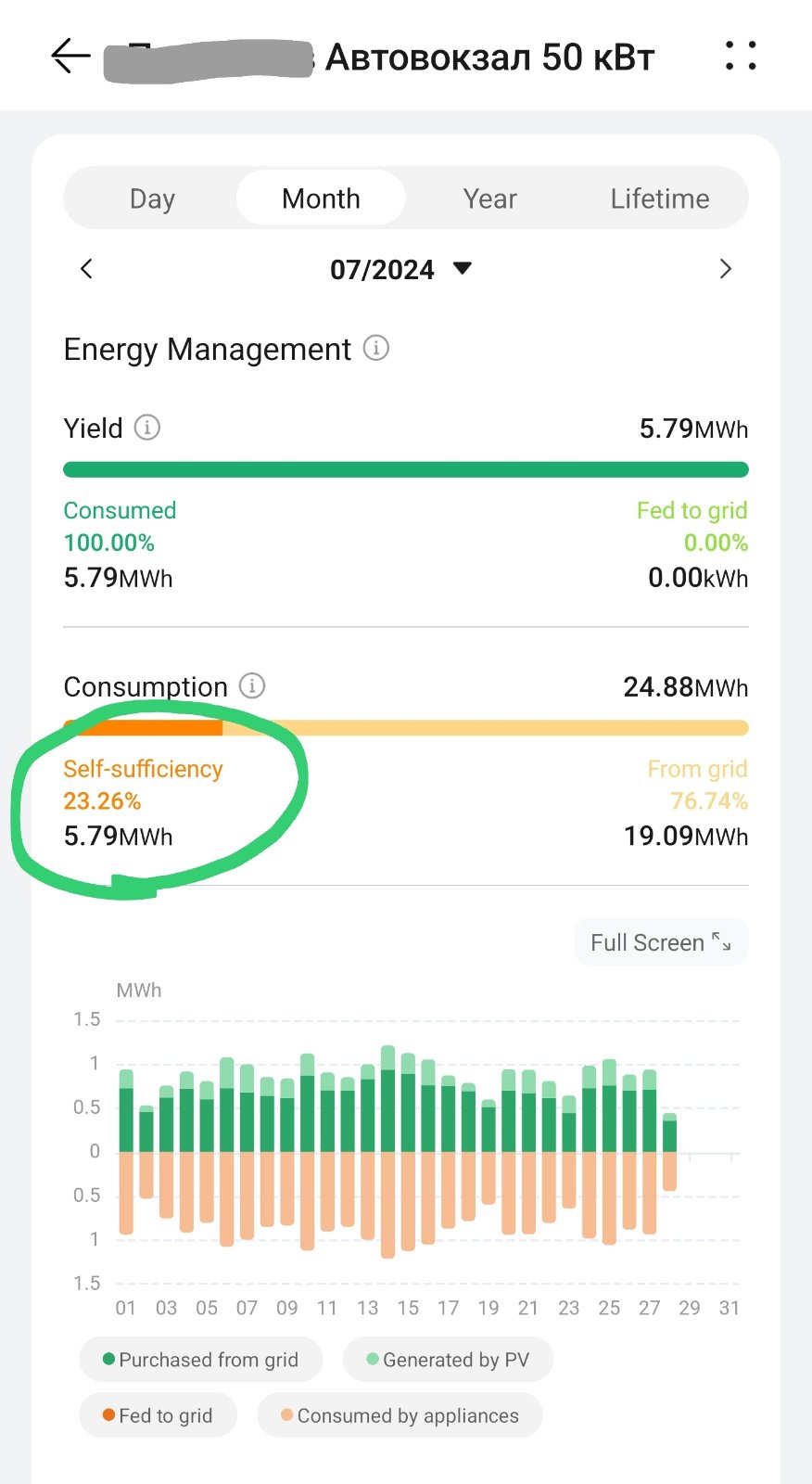Switch to the Year tab
Image resolution: width=812 pixels, height=1484 pixels.
pyautogui.click(x=489, y=198)
